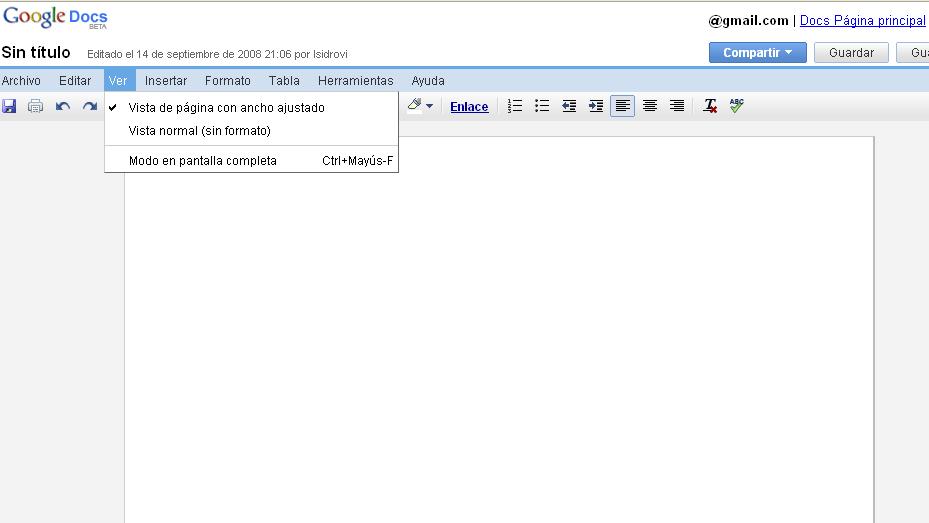Click the Enlace link button
The width and height of the screenshot is (929, 523).
469,107
